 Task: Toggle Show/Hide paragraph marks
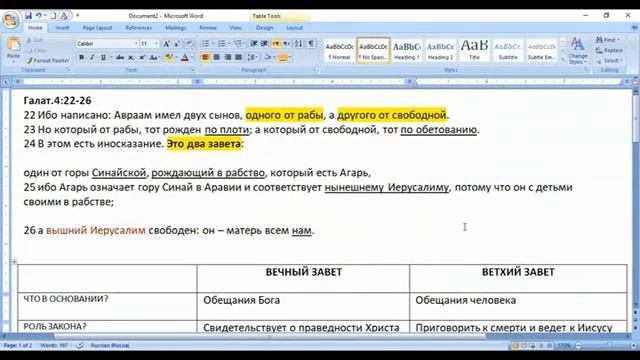click(x=311, y=44)
